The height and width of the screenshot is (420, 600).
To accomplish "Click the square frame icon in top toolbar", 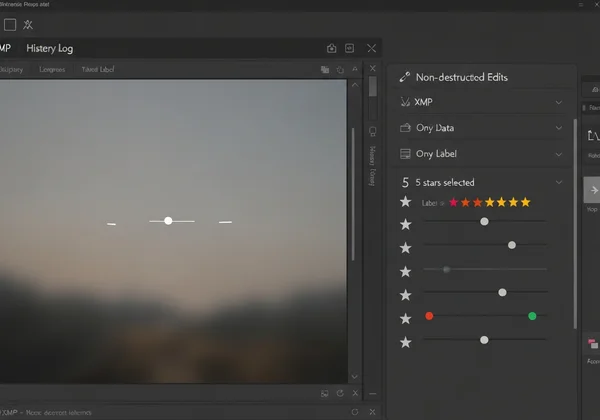I will coord(10,25).
